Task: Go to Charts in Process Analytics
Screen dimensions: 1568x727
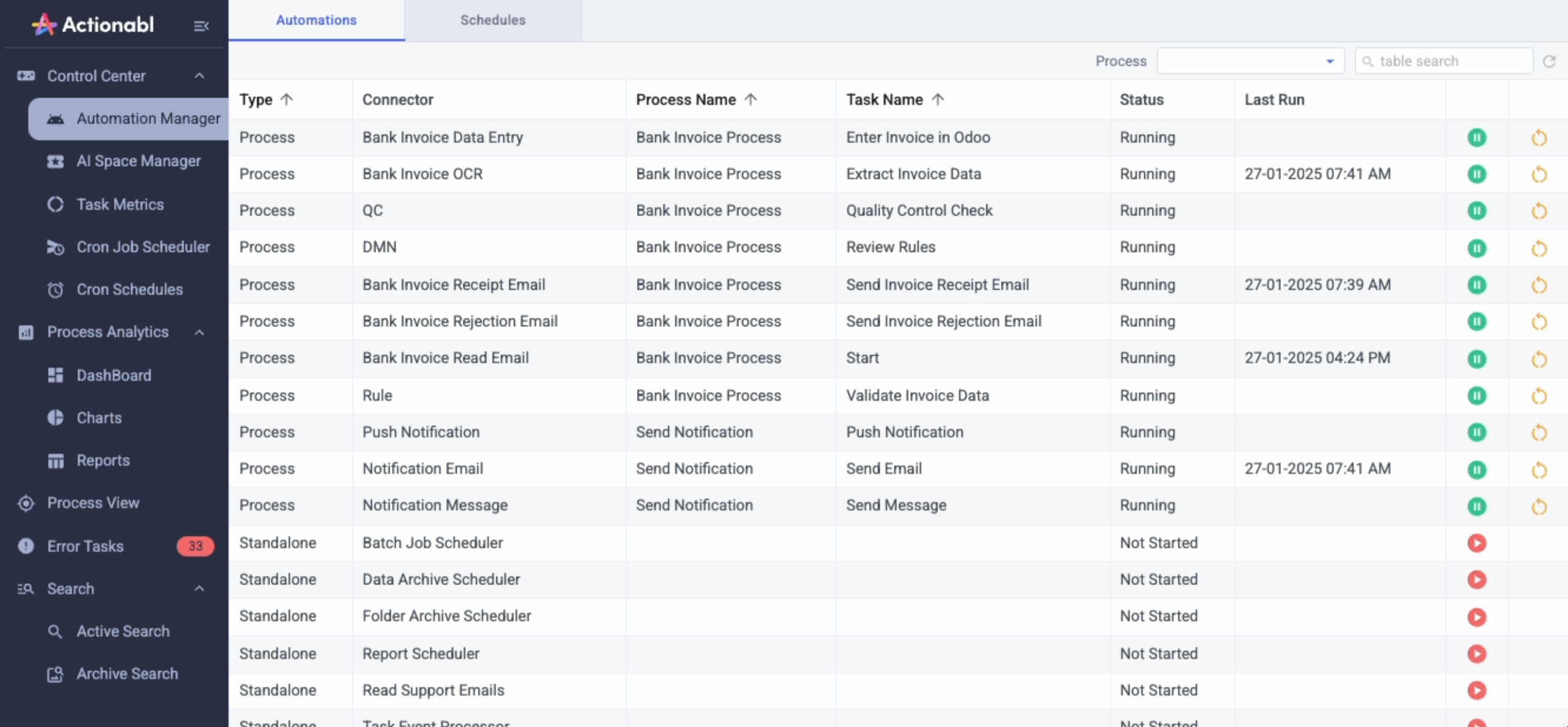Action: tap(99, 418)
